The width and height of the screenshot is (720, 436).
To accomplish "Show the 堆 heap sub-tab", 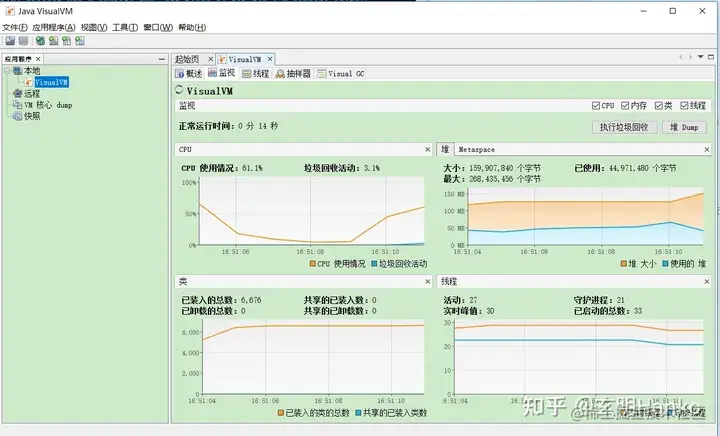I will [x=445, y=149].
